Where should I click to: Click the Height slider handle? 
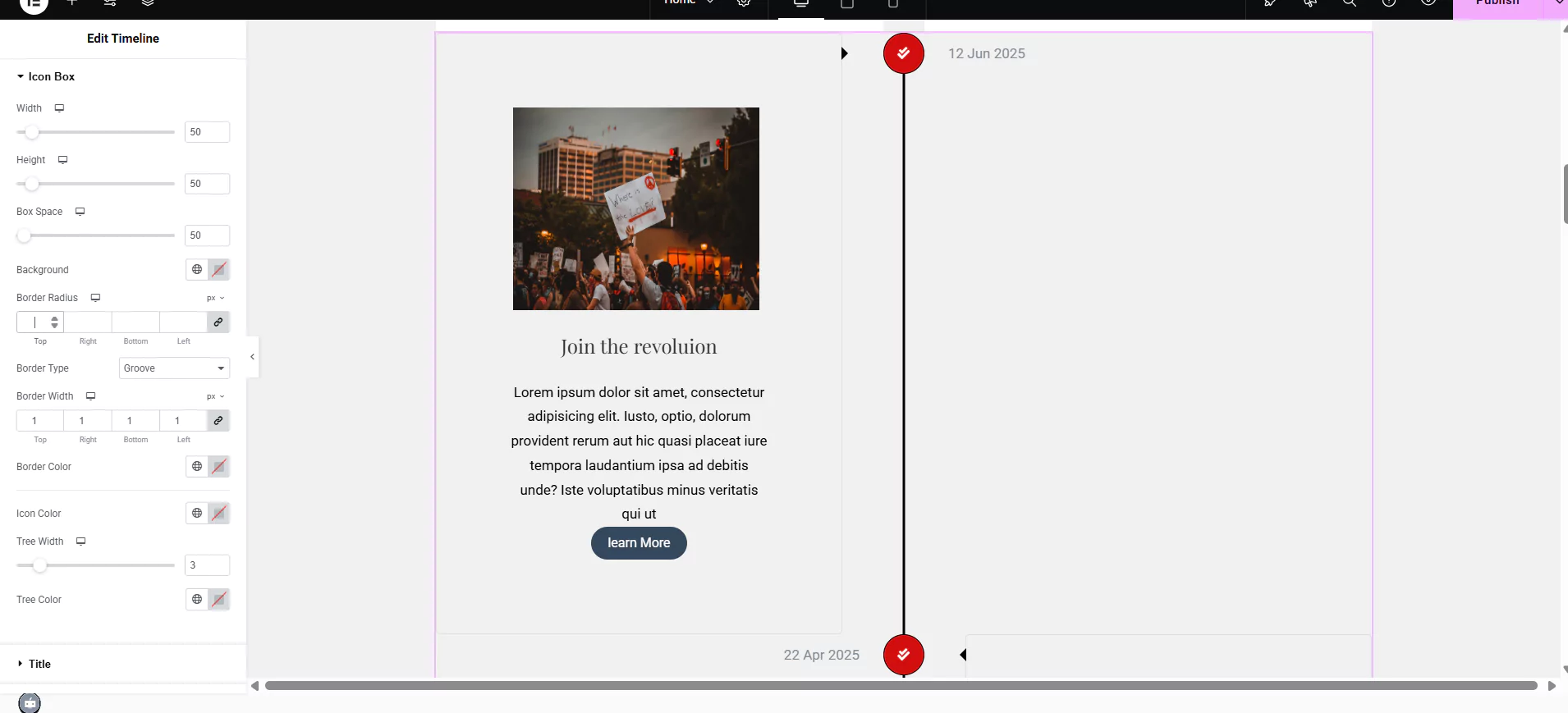[x=31, y=184]
